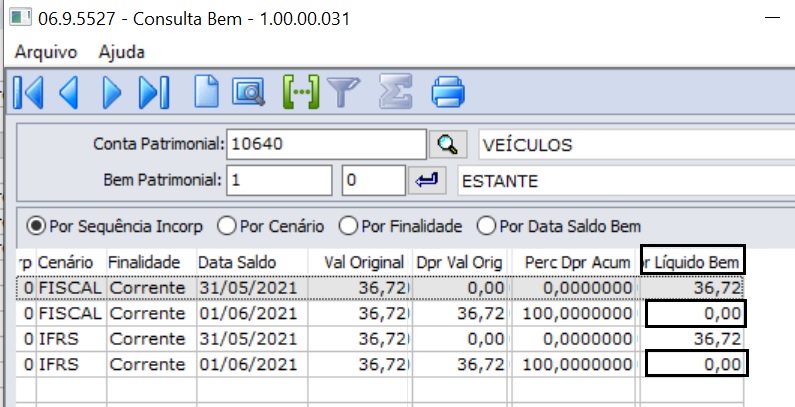Click Dpr Val Orig 0,00 in IFRS row
This screenshot has height=407, width=795.
pos(459,339)
